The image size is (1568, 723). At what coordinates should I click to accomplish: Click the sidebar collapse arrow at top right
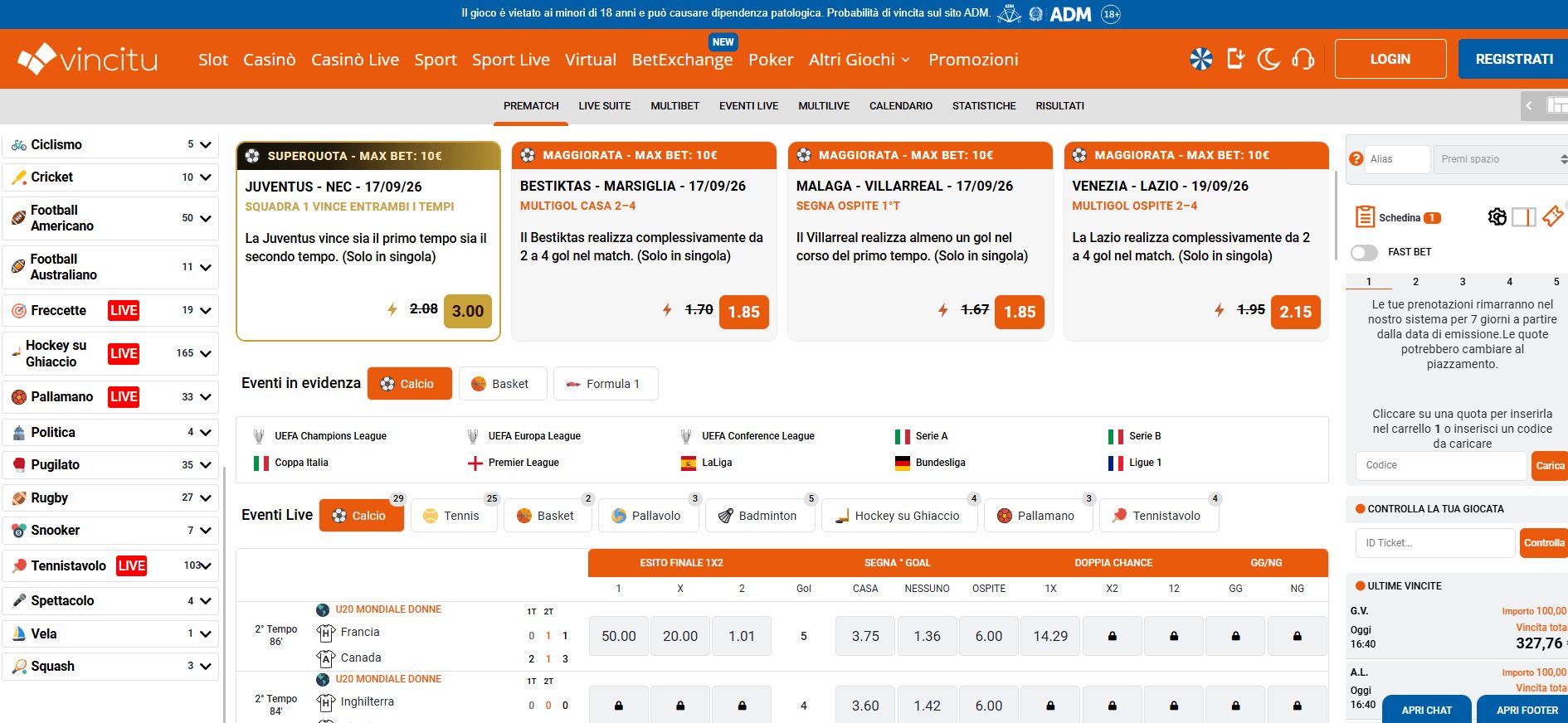coord(1529,106)
